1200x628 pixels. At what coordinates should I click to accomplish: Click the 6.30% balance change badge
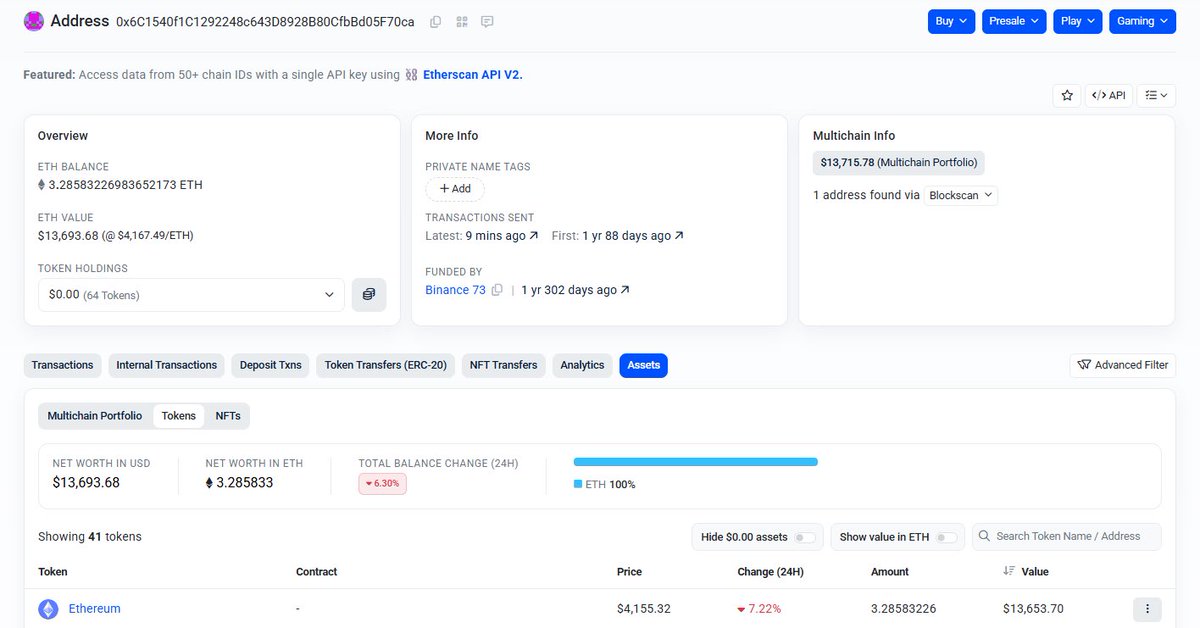click(x=383, y=484)
